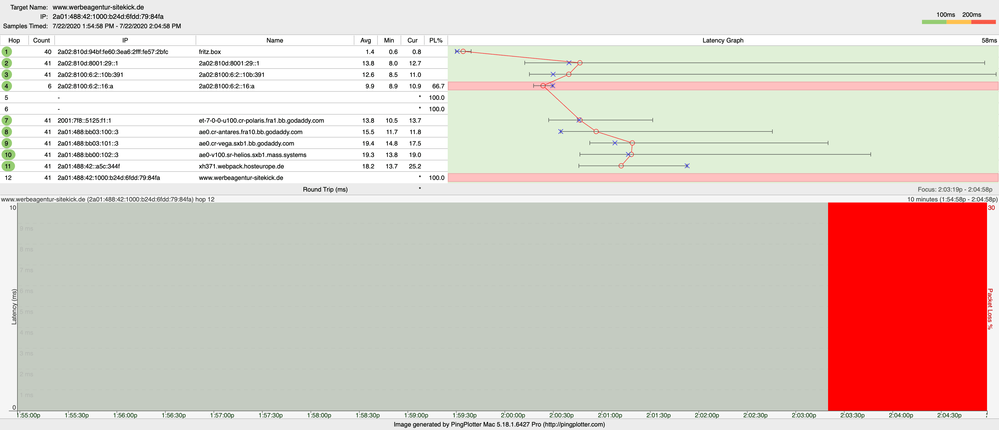Click the Focus: 2:03:19p - 2:04:58p label
Screen dimensions: 999x430
pos(953,190)
